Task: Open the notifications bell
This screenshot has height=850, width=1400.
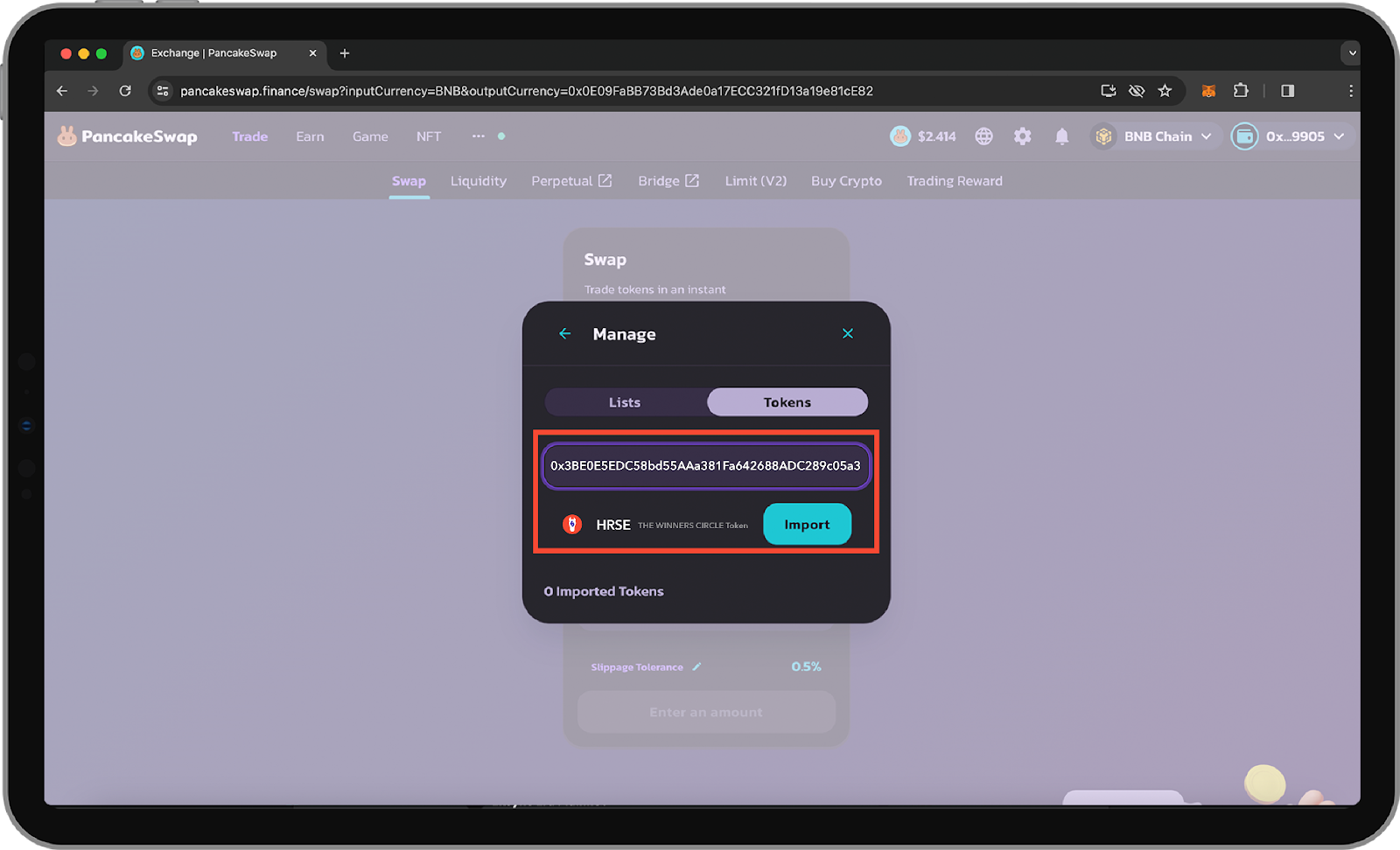Action: 1061,136
